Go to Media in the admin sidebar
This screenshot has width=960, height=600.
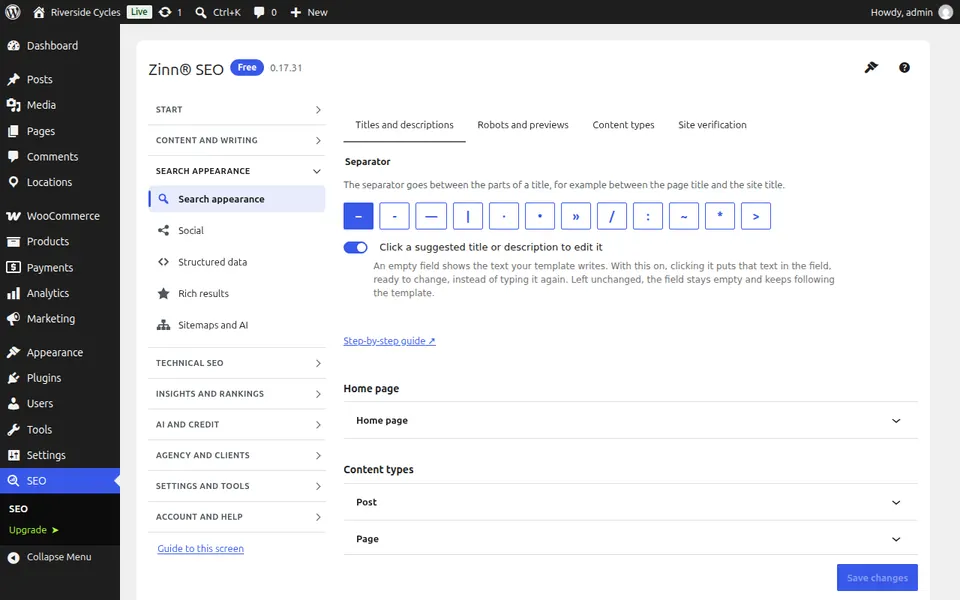click(x=60, y=105)
